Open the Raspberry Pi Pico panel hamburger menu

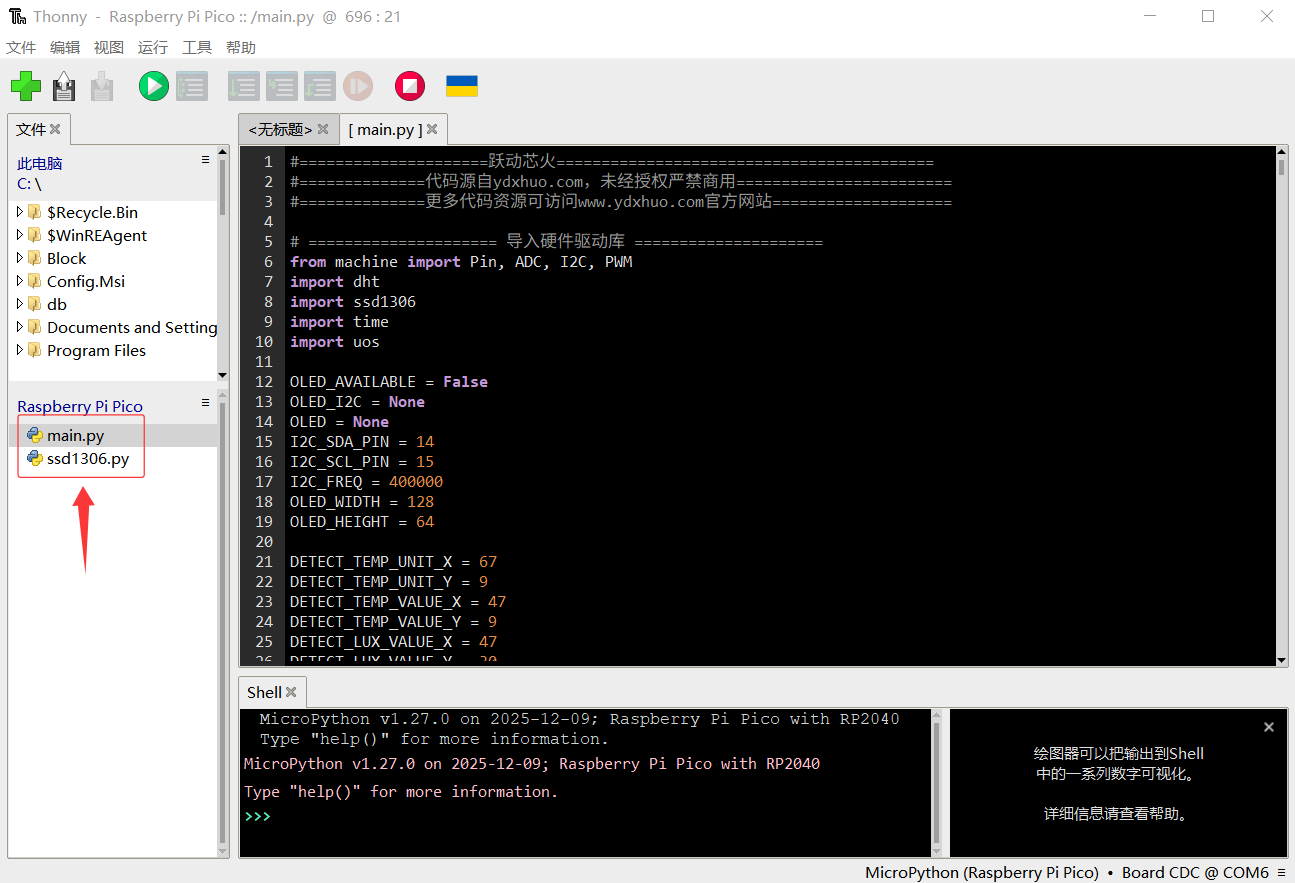click(x=205, y=403)
